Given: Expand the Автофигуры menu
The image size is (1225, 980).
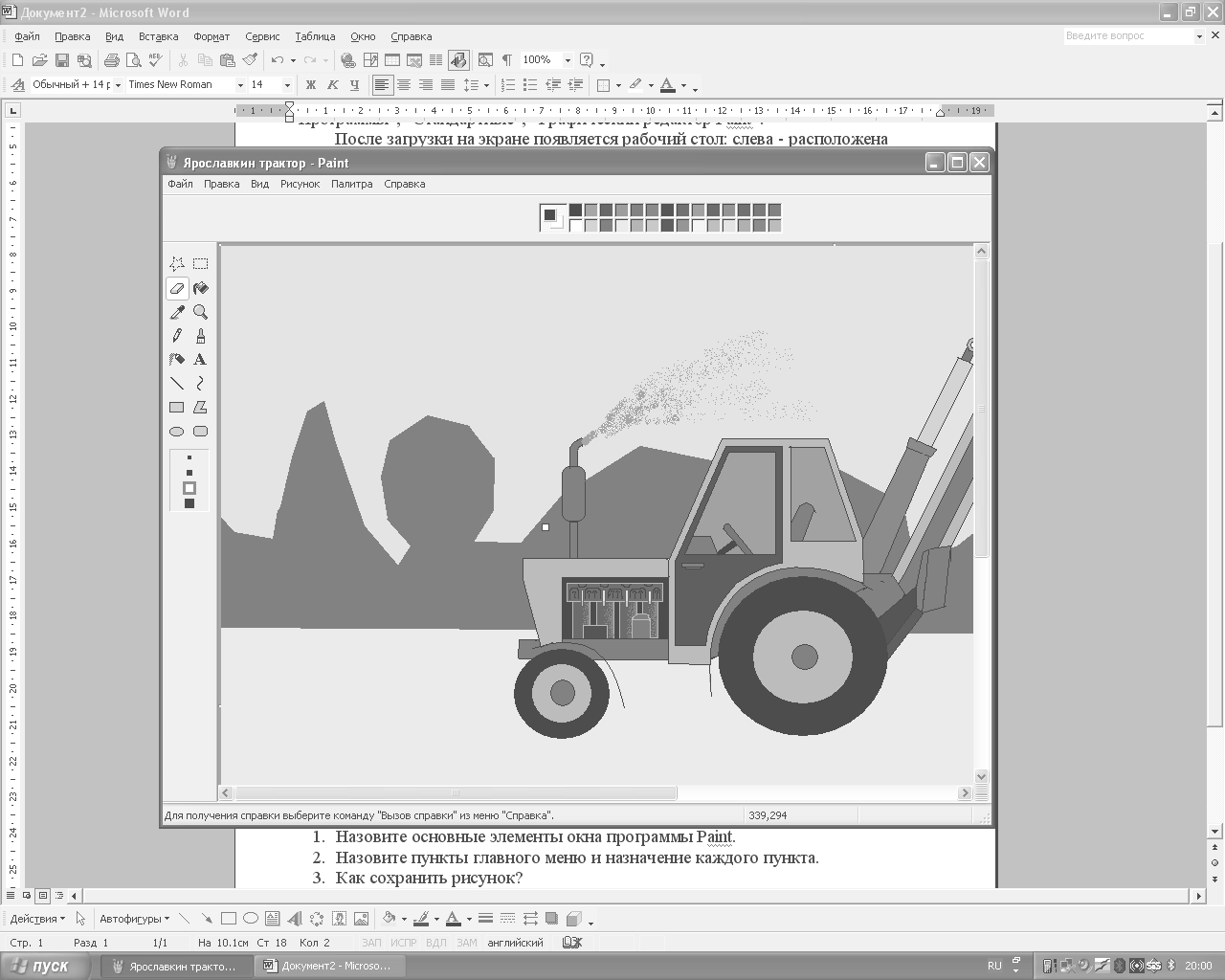Looking at the screenshot, I should (x=134, y=919).
